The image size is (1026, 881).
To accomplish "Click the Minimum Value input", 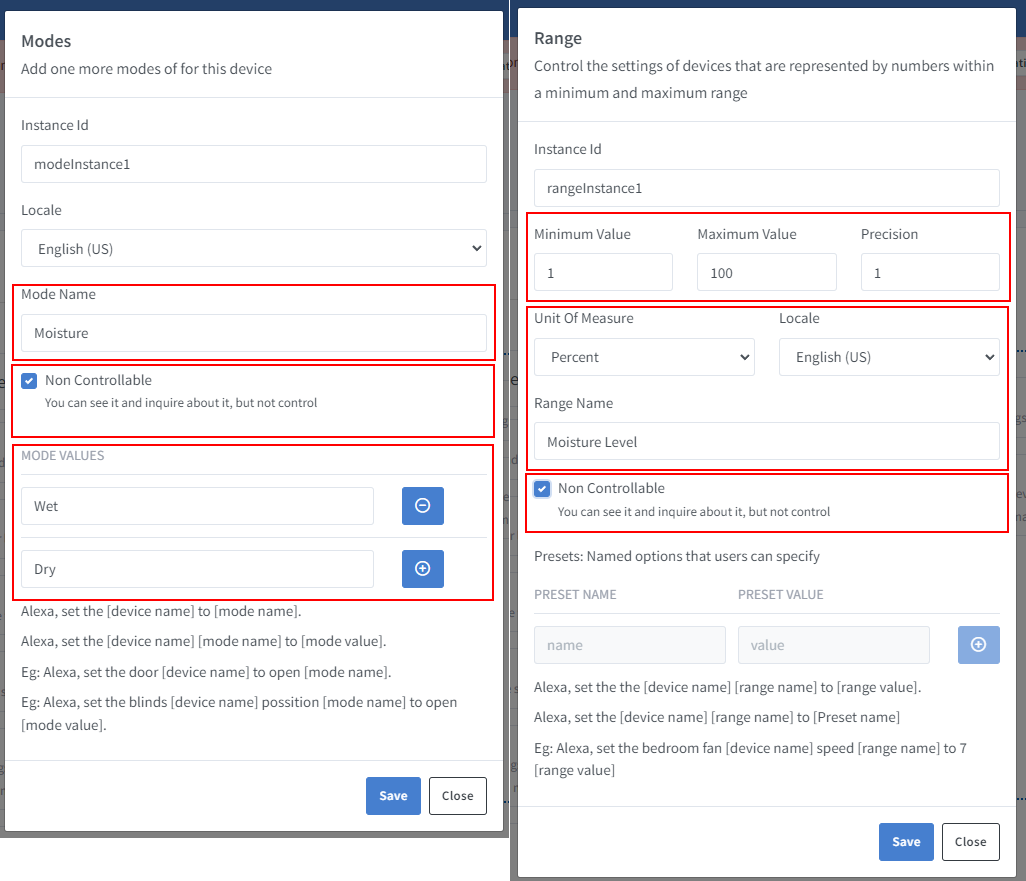I will [x=603, y=272].
